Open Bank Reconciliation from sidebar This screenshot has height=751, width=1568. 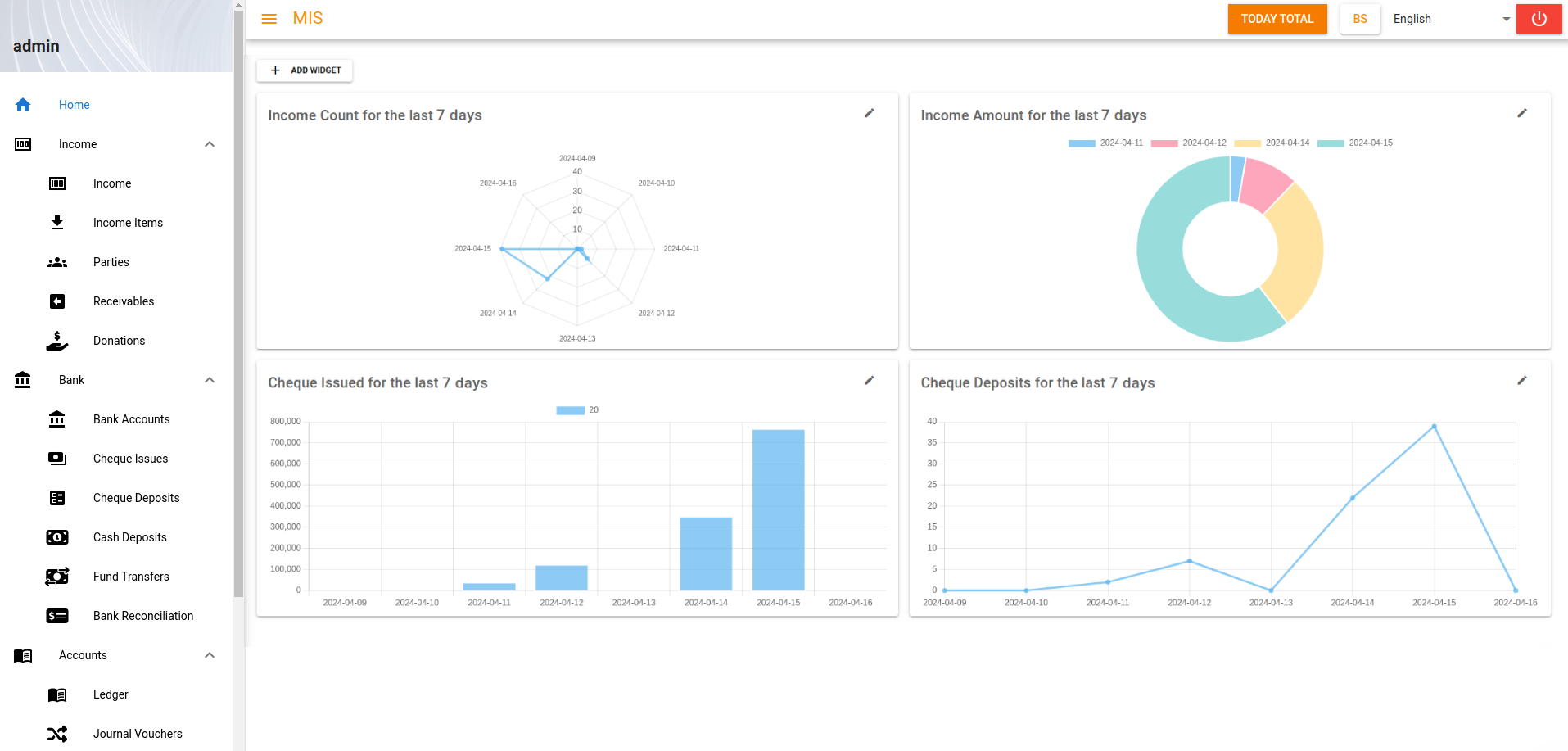click(143, 616)
